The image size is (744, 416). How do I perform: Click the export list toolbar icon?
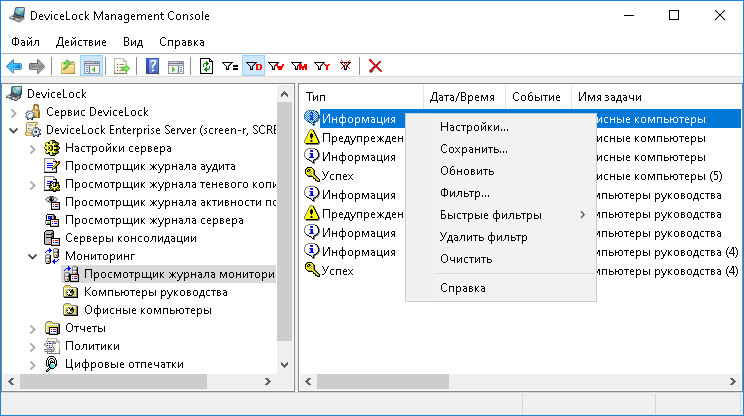point(122,67)
